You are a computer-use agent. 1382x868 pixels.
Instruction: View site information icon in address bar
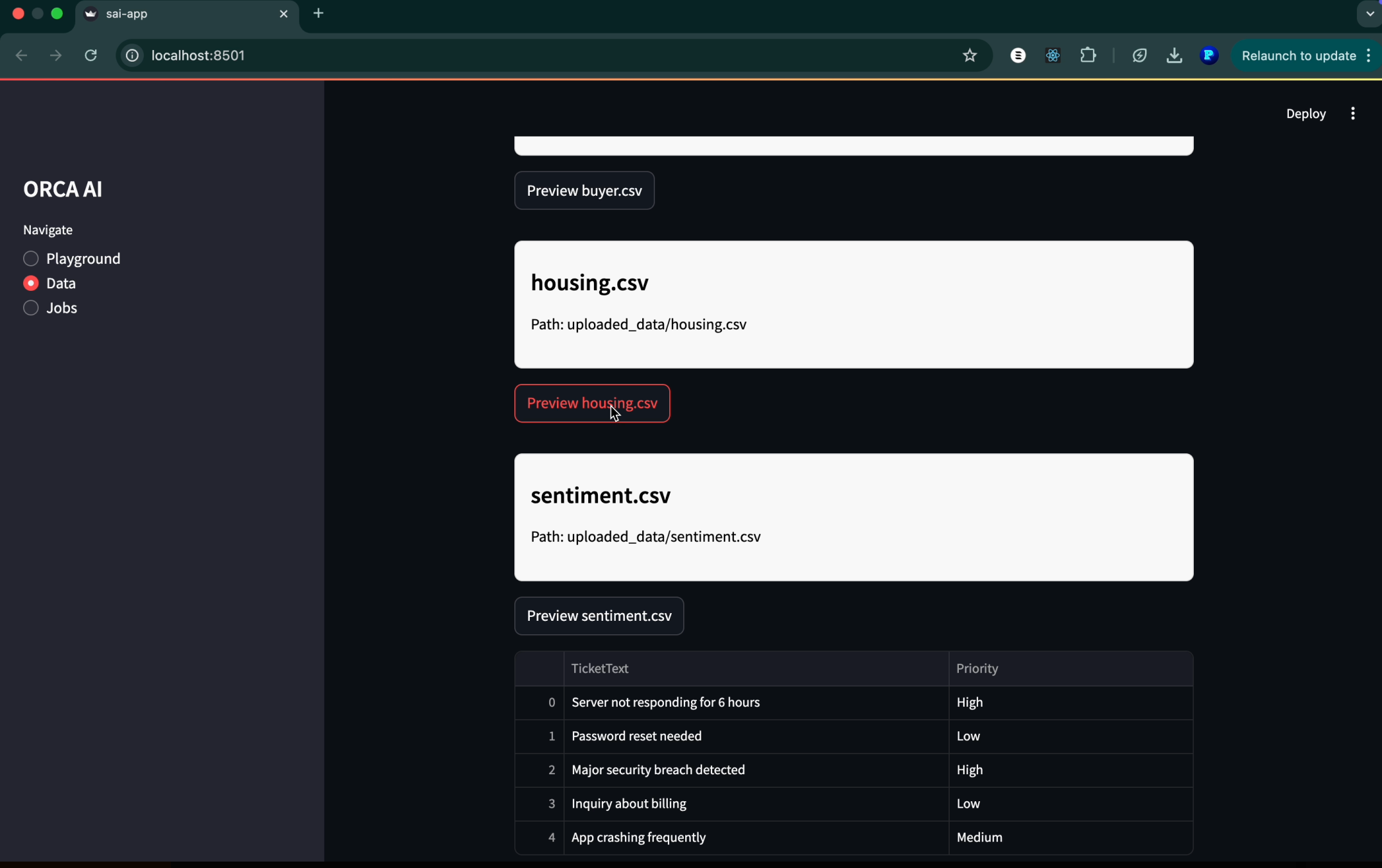coord(132,56)
